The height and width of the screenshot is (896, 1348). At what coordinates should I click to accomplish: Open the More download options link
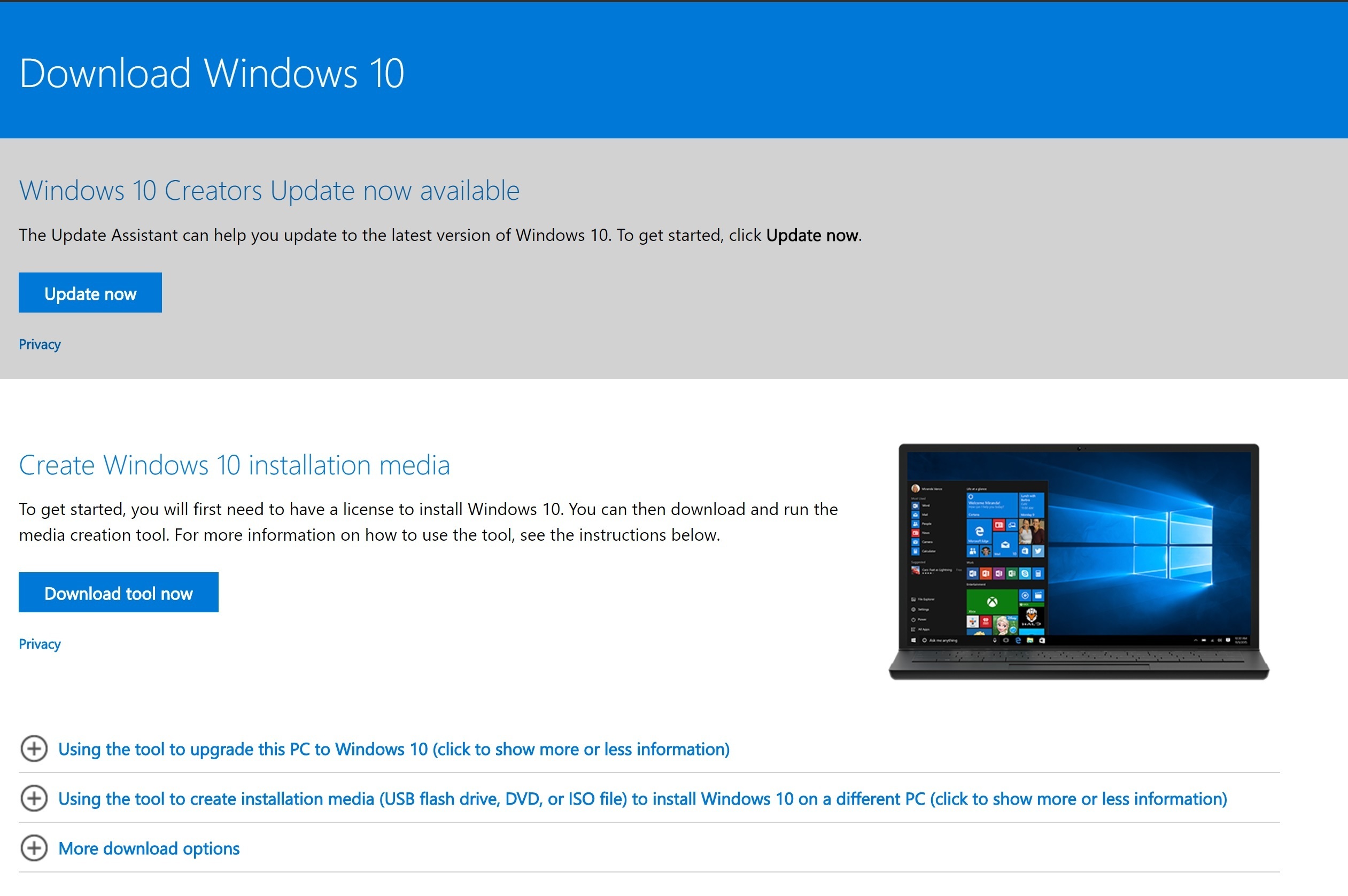[149, 848]
